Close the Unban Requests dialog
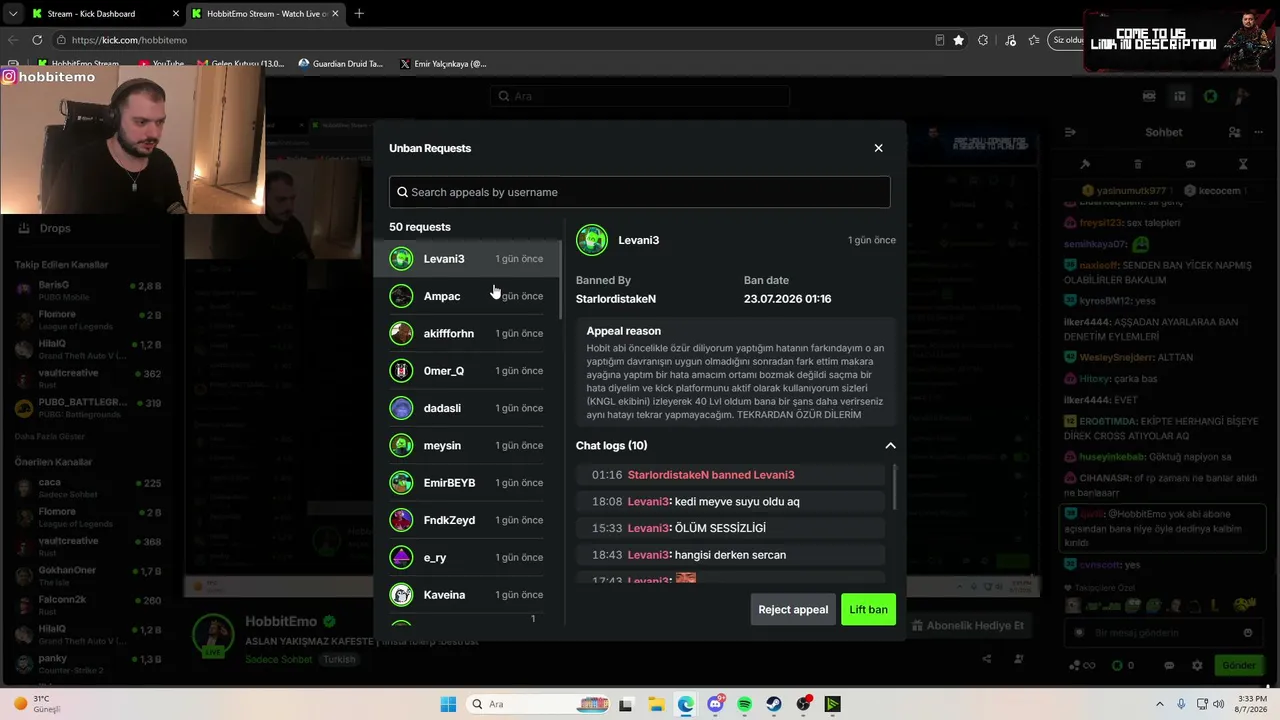This screenshot has height=720, width=1280. [x=878, y=148]
